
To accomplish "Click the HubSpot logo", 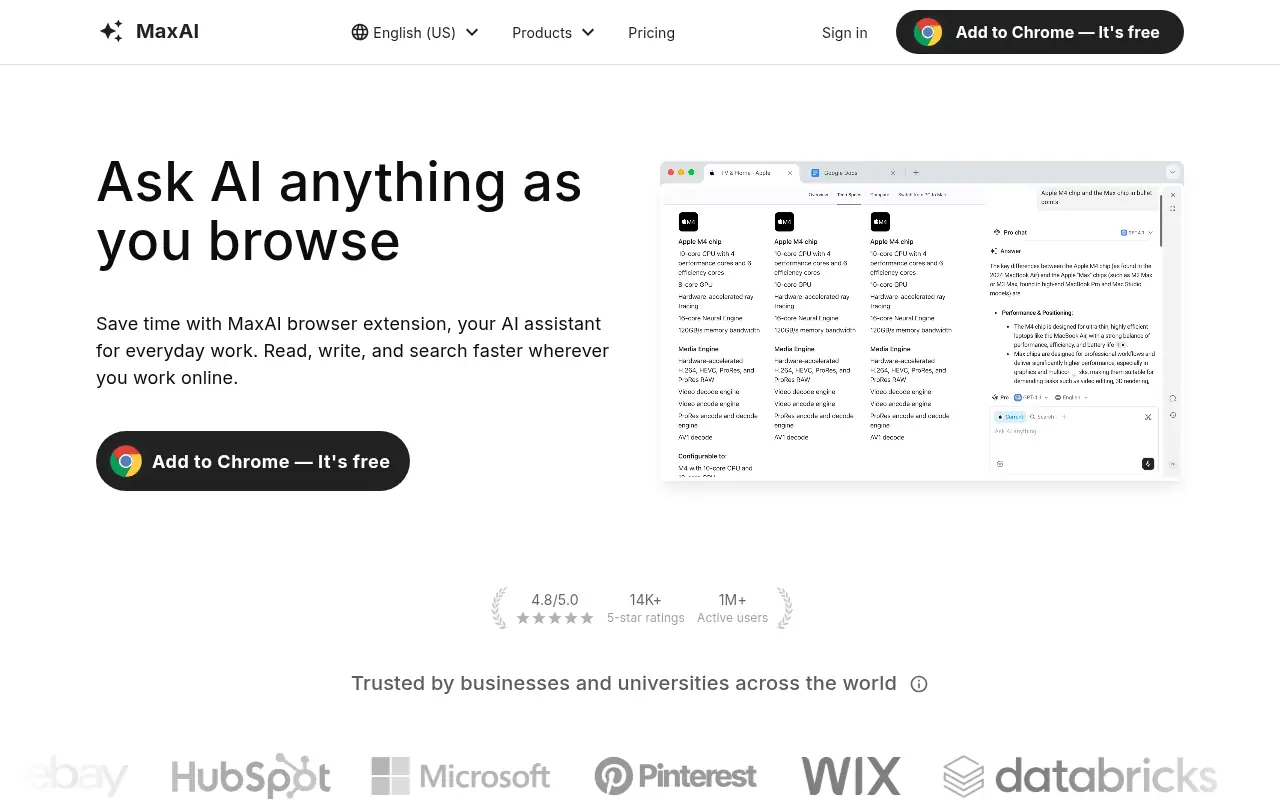I will (x=251, y=776).
